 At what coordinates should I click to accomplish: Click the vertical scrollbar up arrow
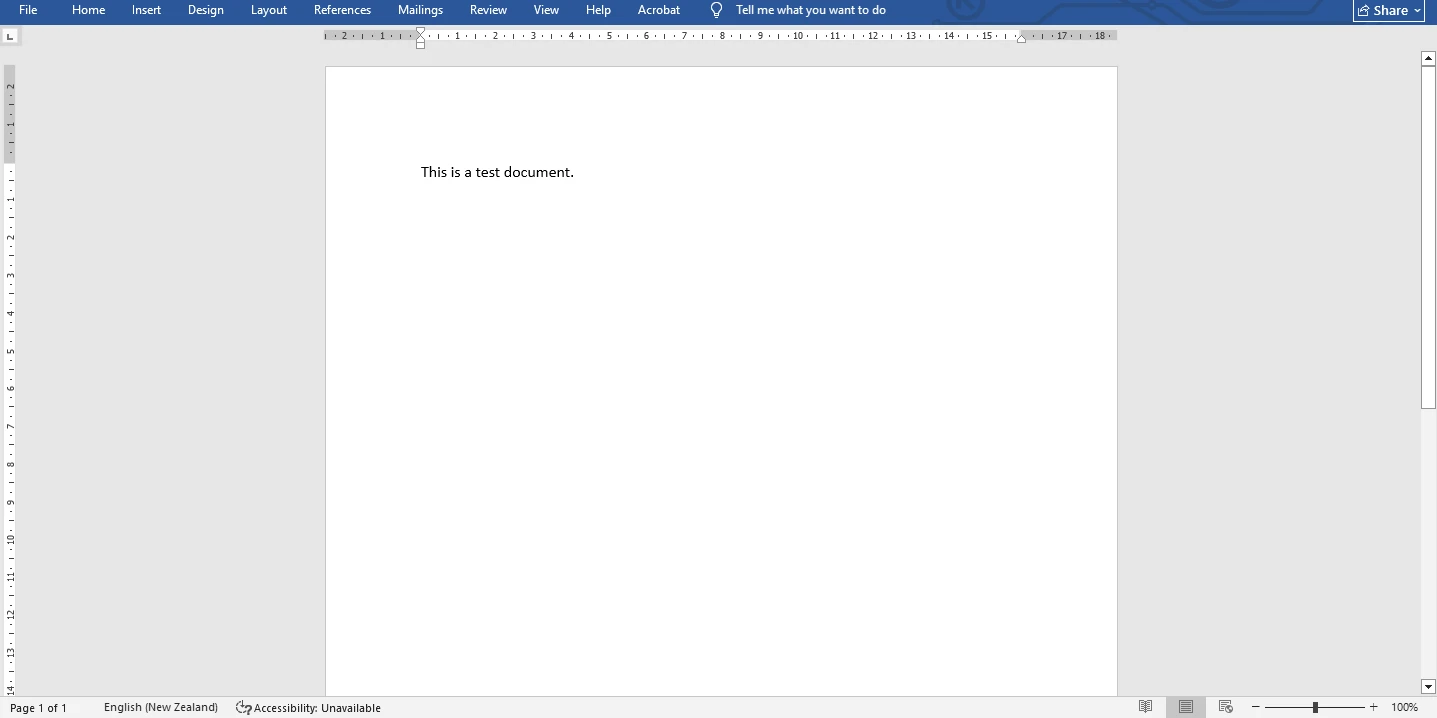(x=1428, y=58)
